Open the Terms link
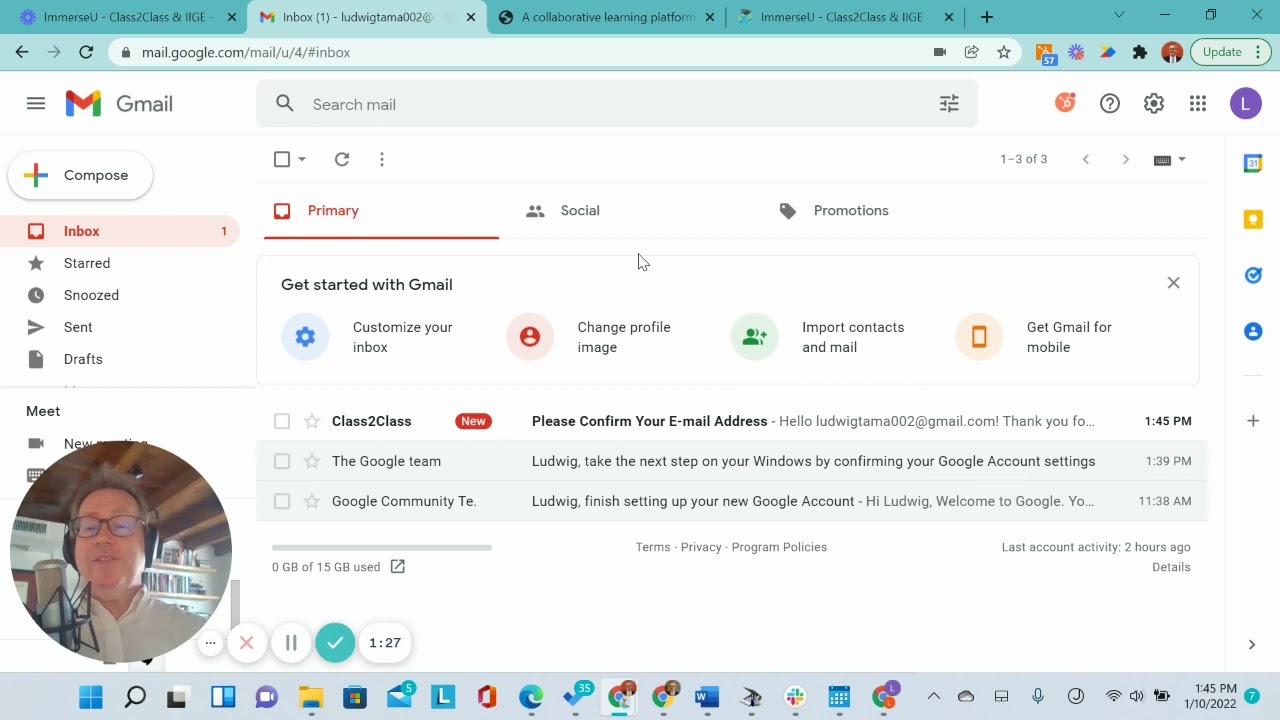This screenshot has width=1280, height=720. pyautogui.click(x=653, y=547)
